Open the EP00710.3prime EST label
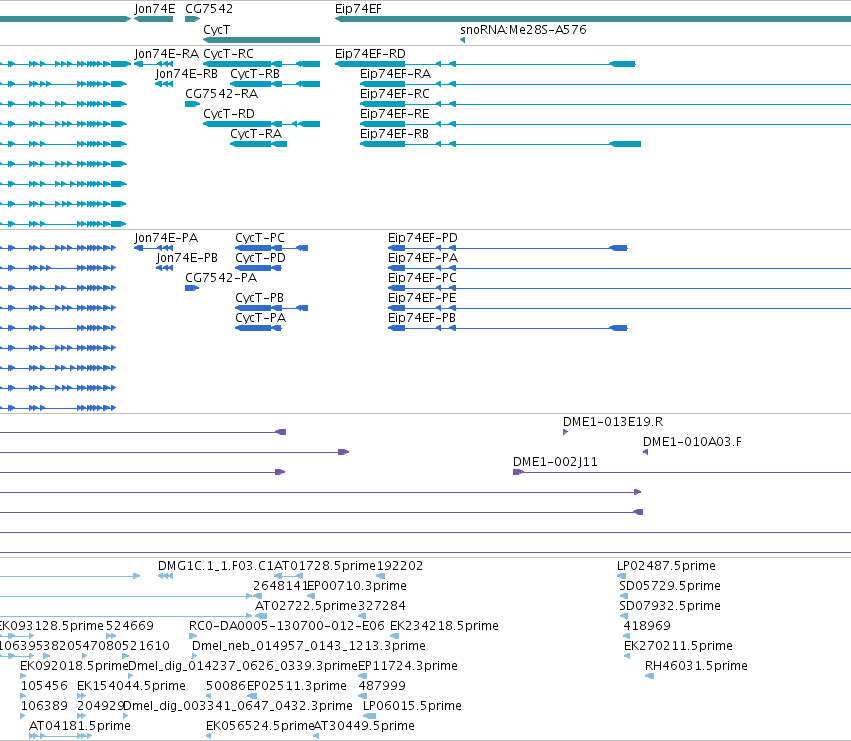Screen dimensions: 851x741 (357, 586)
